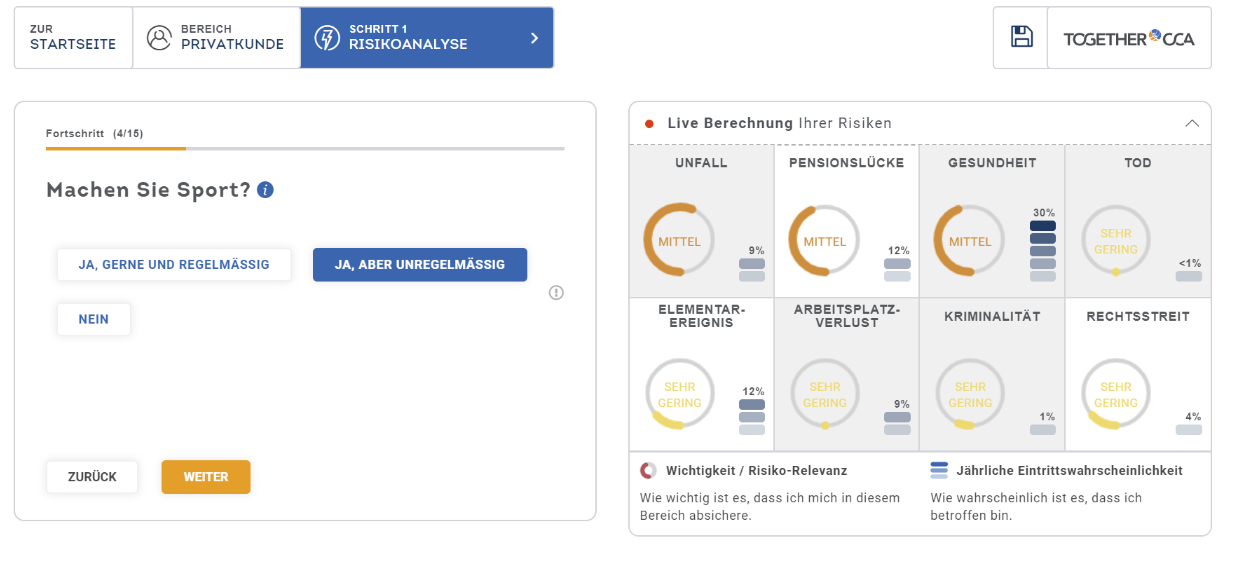Click the Together CCA logo
This screenshot has height=586, width=1250.
pos(1128,38)
